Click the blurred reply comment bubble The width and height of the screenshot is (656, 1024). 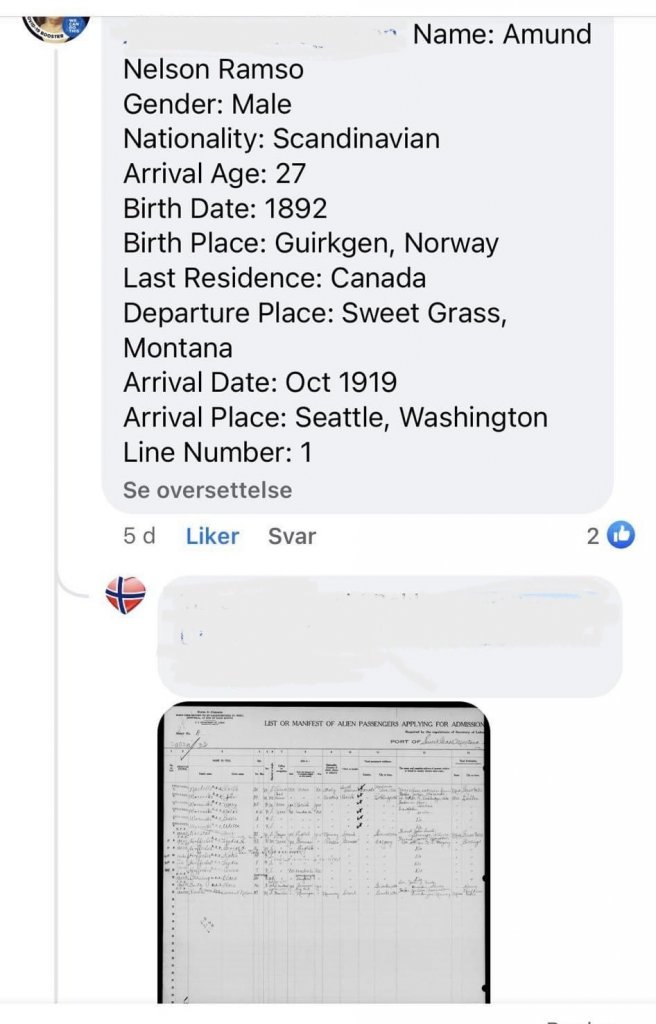[390, 636]
